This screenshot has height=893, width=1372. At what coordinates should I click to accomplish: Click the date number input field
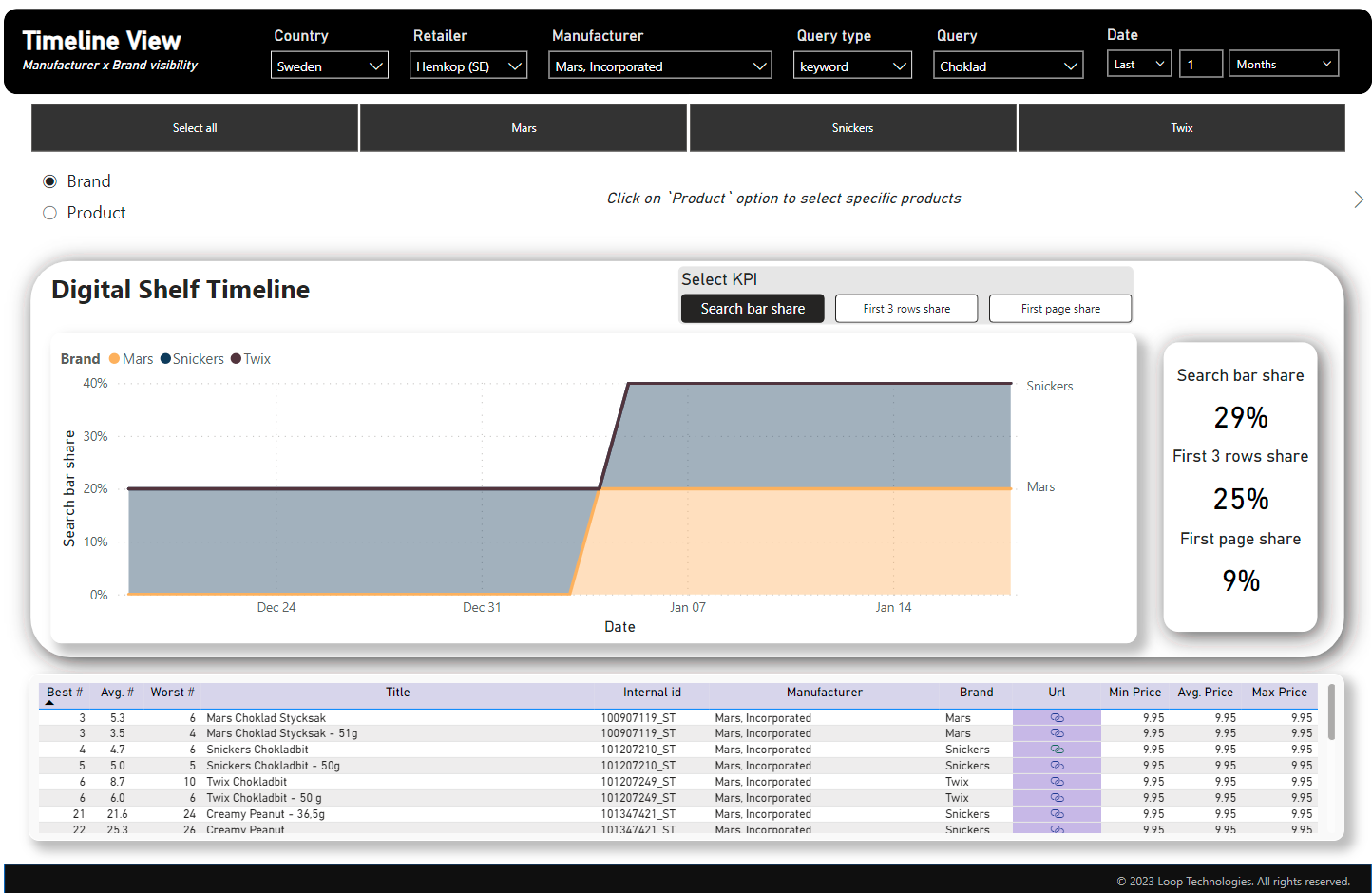[x=1200, y=64]
